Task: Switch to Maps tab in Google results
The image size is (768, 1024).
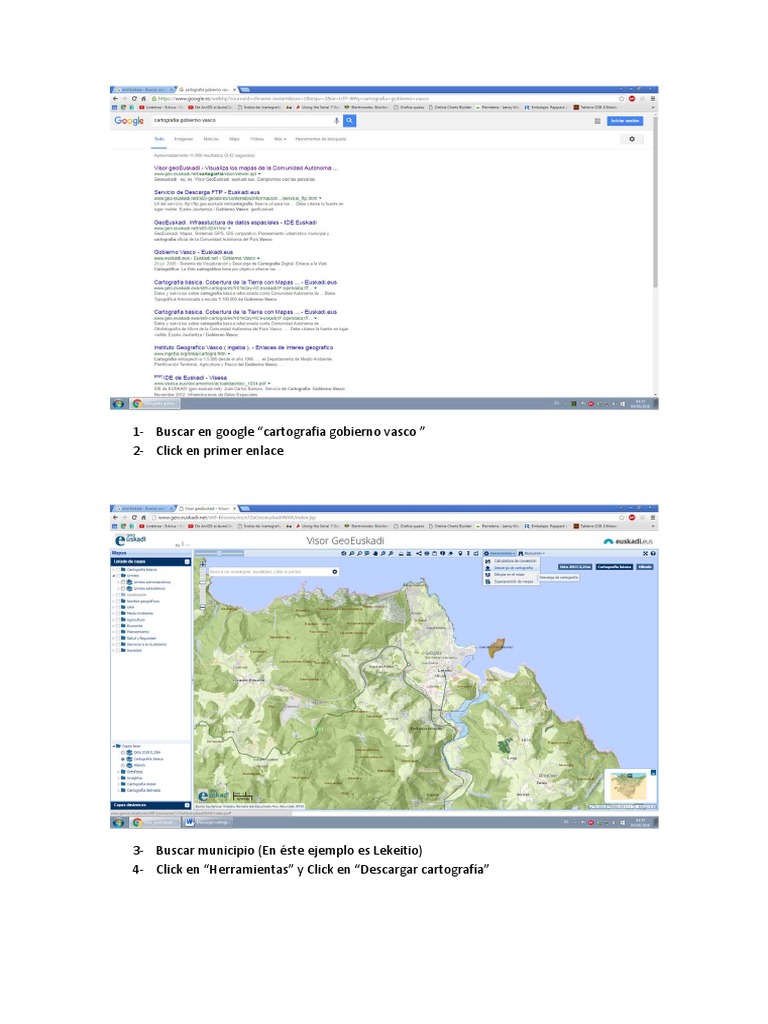Action: pyautogui.click(x=234, y=139)
